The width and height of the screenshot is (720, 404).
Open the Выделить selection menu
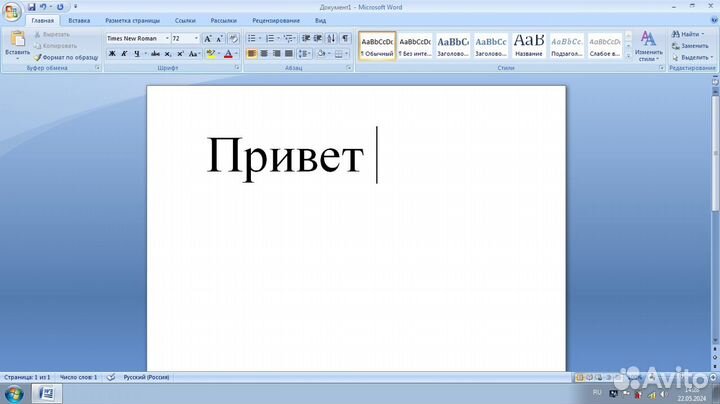point(692,57)
